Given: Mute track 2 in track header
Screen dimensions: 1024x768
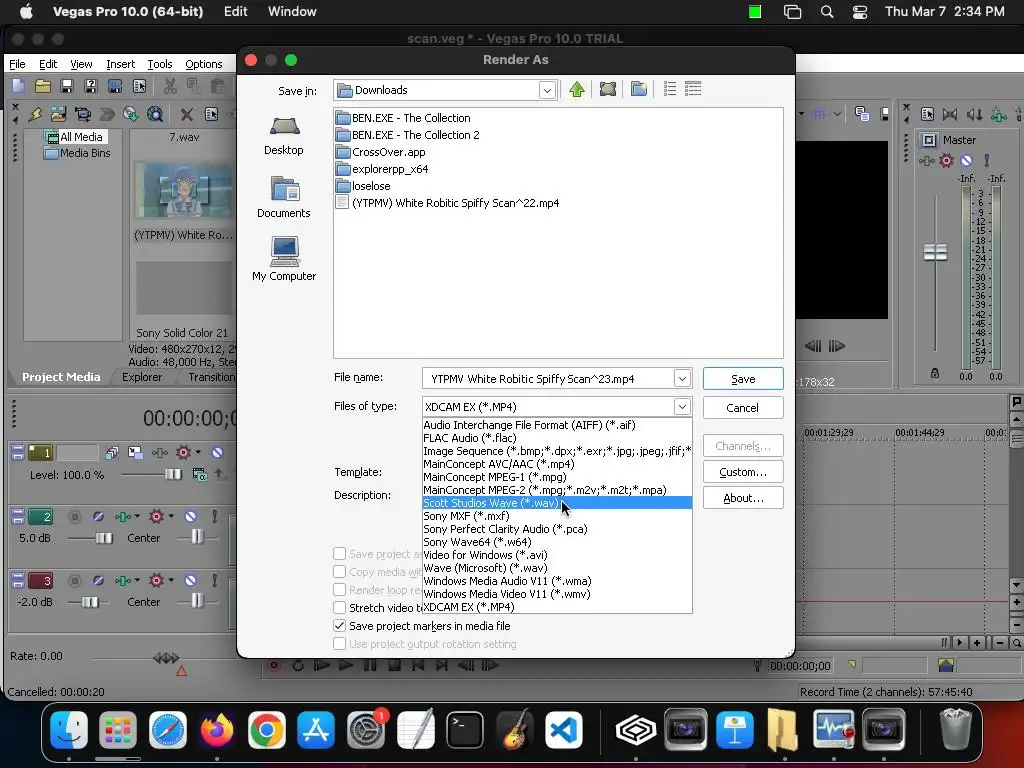Looking at the screenshot, I should pos(190,517).
